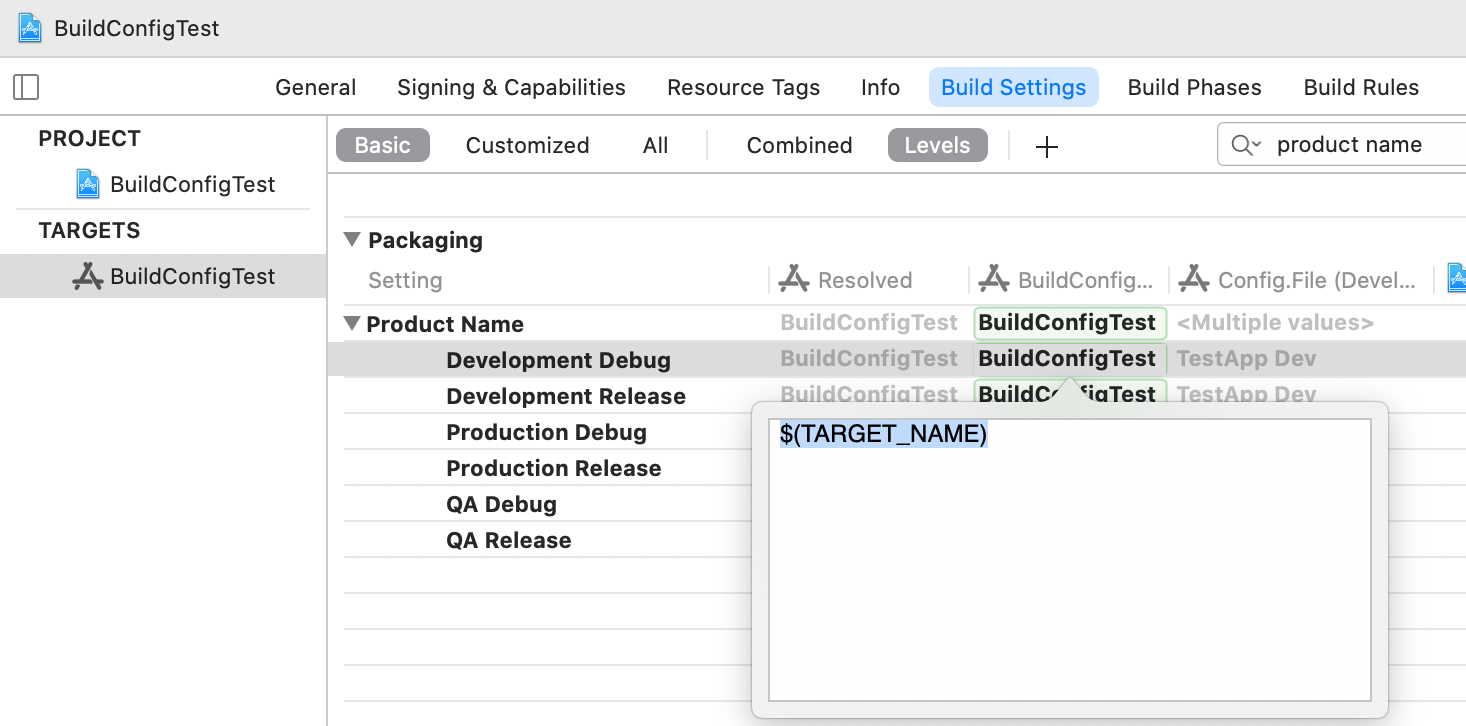Viewport: 1466px width, 726px height.
Task: Collapse the Product Name disclosure triangle
Action: tap(352, 324)
